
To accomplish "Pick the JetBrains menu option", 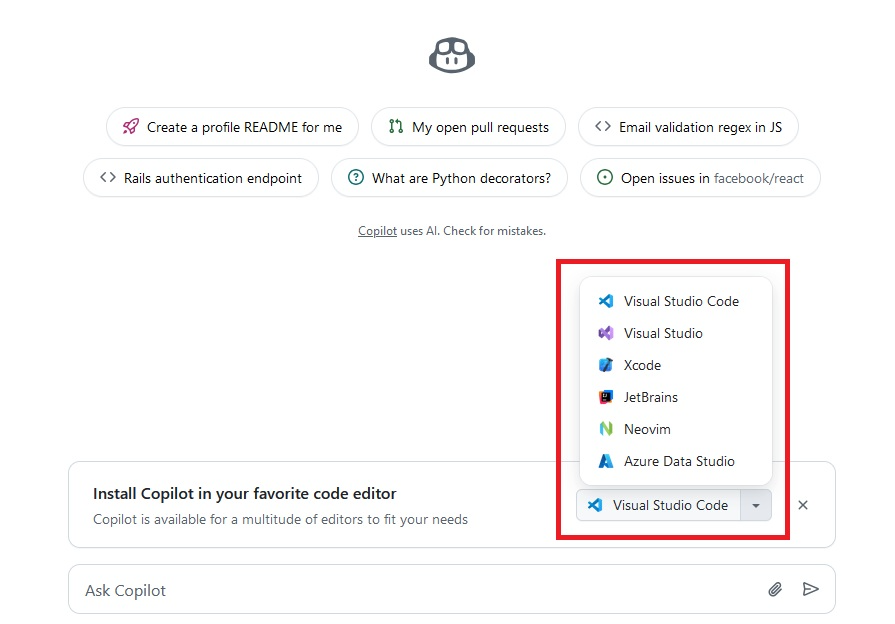I will click(650, 397).
